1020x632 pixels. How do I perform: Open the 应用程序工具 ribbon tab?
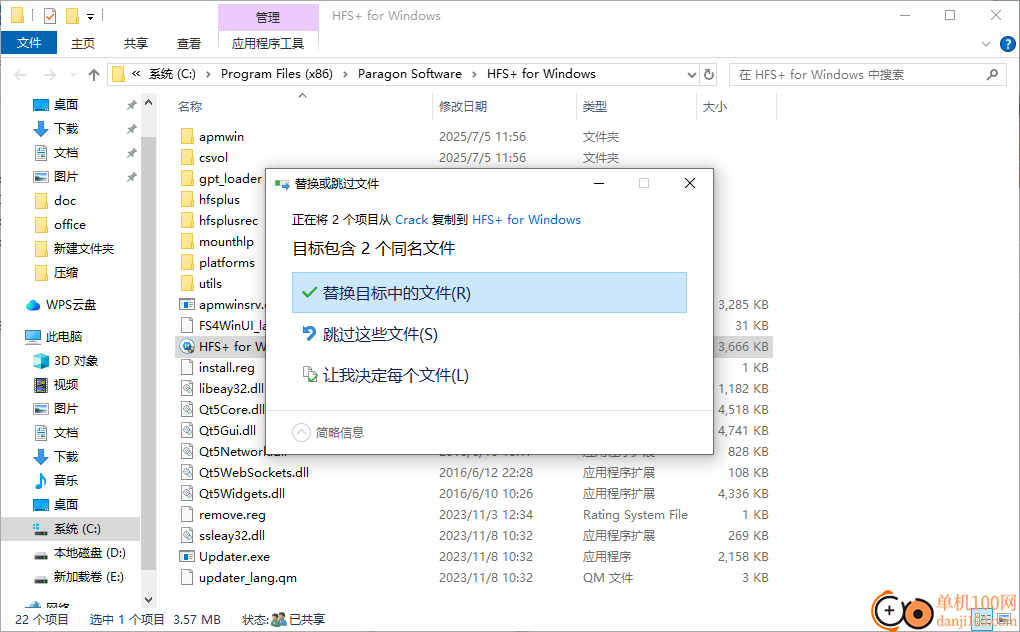(x=268, y=43)
